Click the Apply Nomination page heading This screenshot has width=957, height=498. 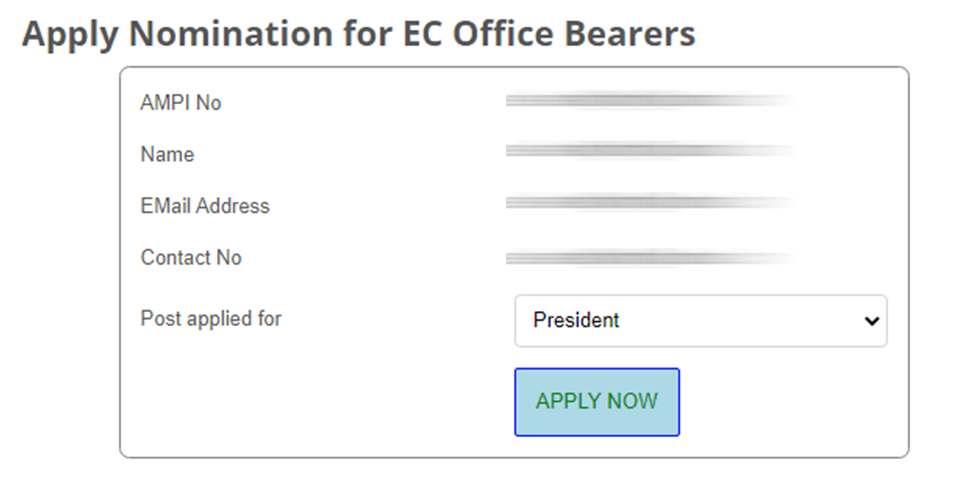(358, 35)
